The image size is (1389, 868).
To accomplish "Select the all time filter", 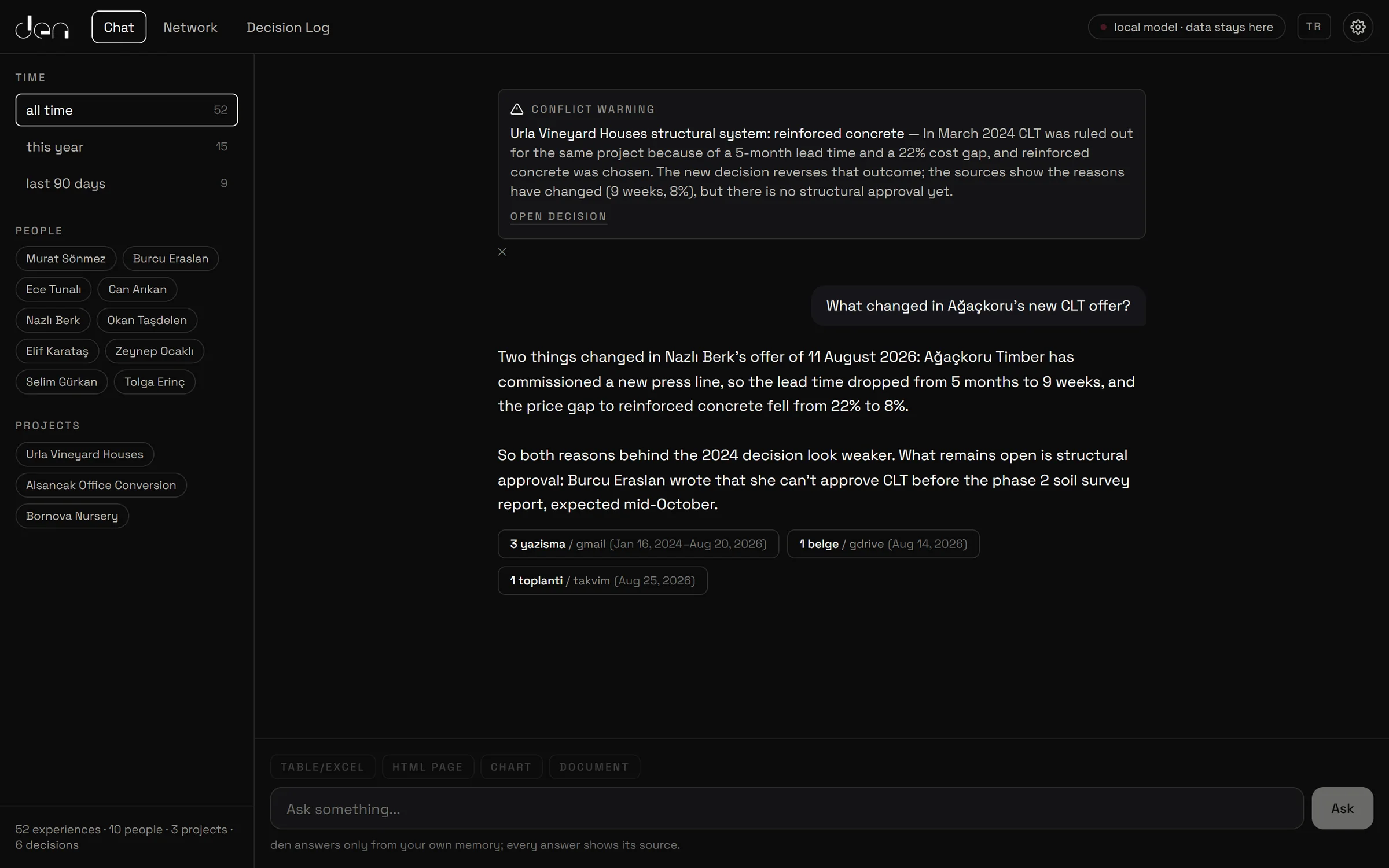I will pyautogui.click(x=127, y=110).
